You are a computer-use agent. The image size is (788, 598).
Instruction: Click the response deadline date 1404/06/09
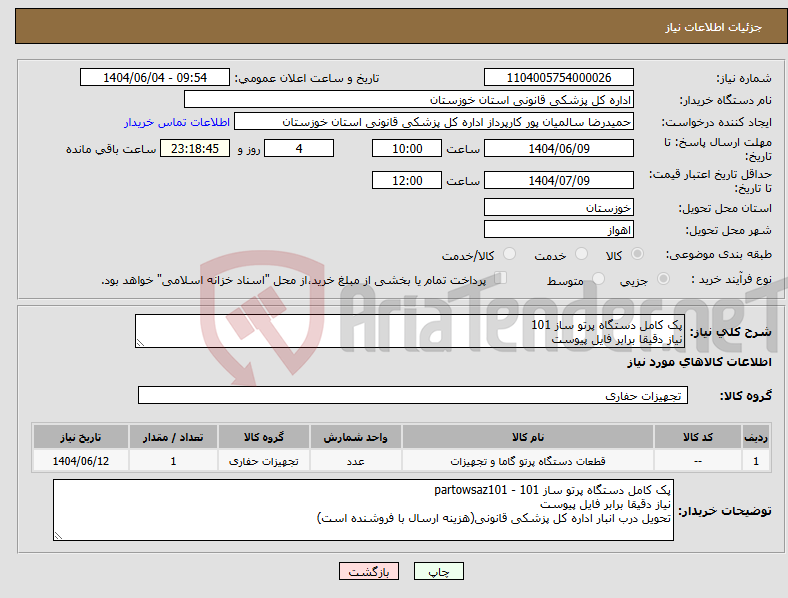coord(559,149)
